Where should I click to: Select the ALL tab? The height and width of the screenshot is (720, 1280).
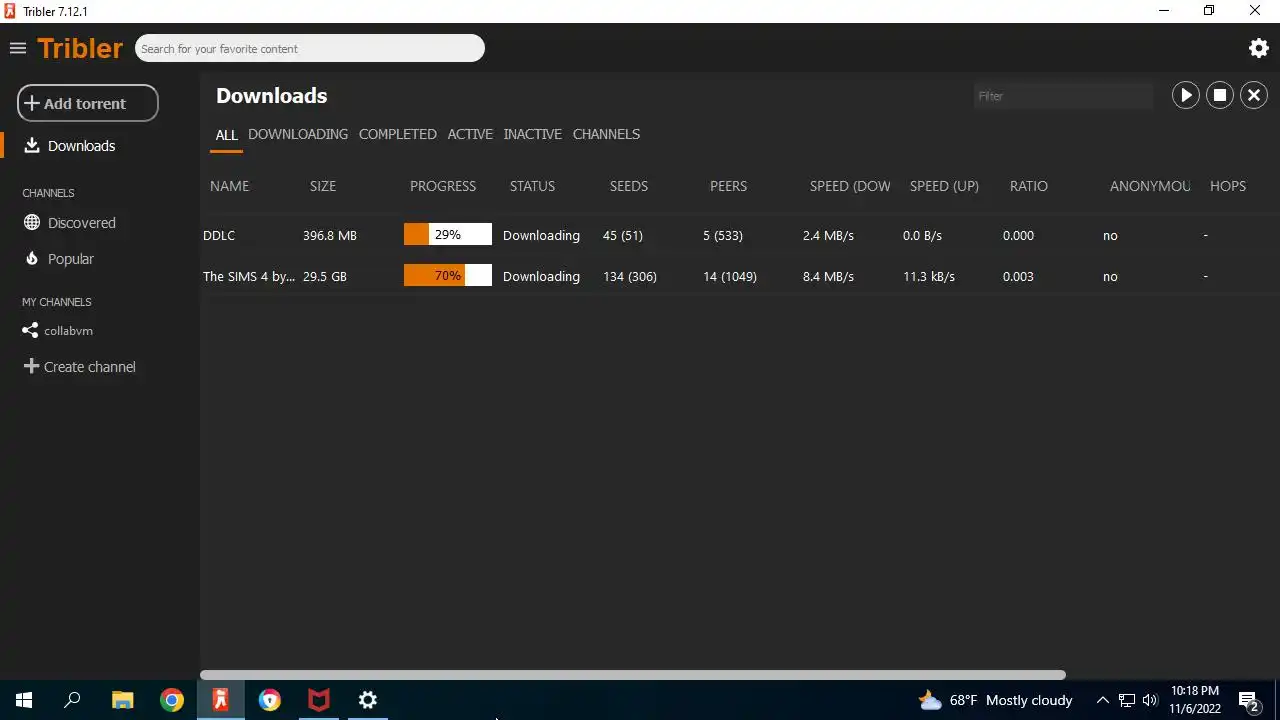click(x=226, y=134)
